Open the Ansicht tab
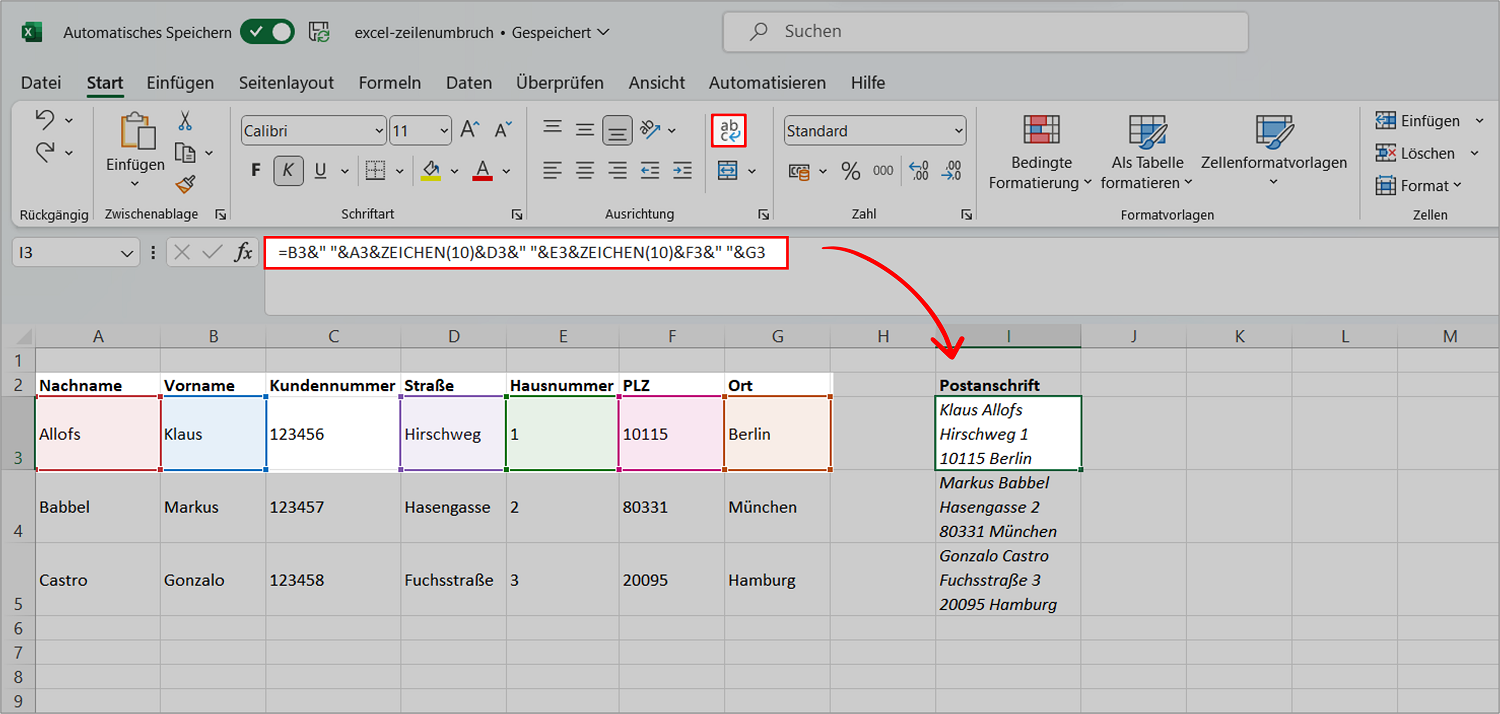1500x714 pixels. (x=657, y=83)
